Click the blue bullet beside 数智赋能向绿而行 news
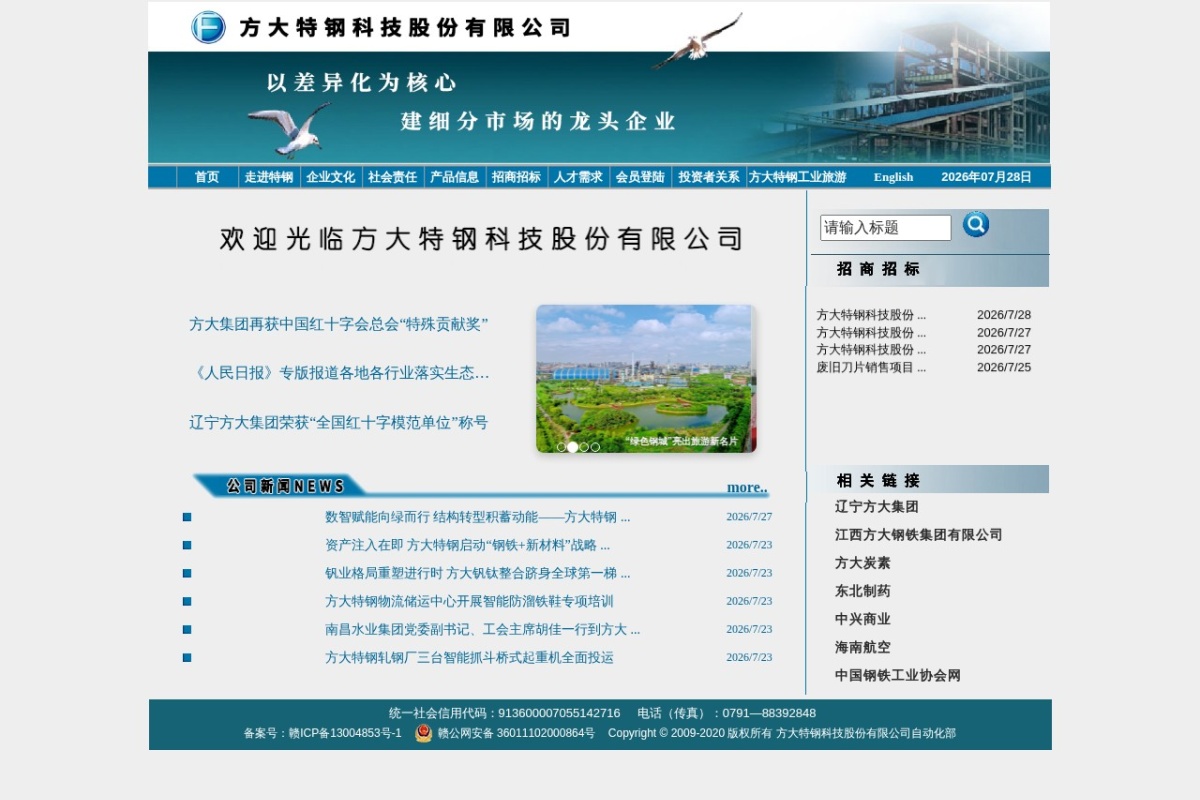The width and height of the screenshot is (1200, 800). tap(187, 517)
